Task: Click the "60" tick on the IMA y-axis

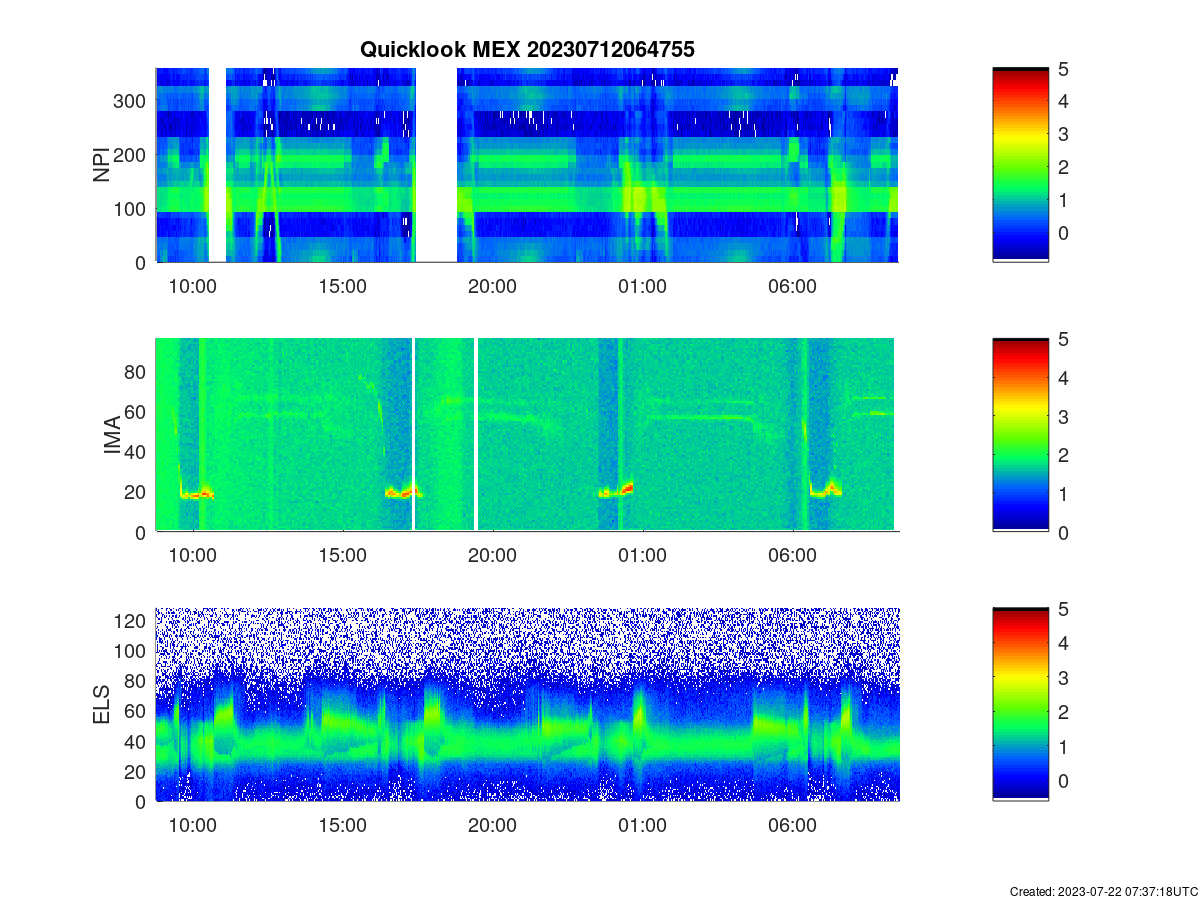Action: (137, 411)
